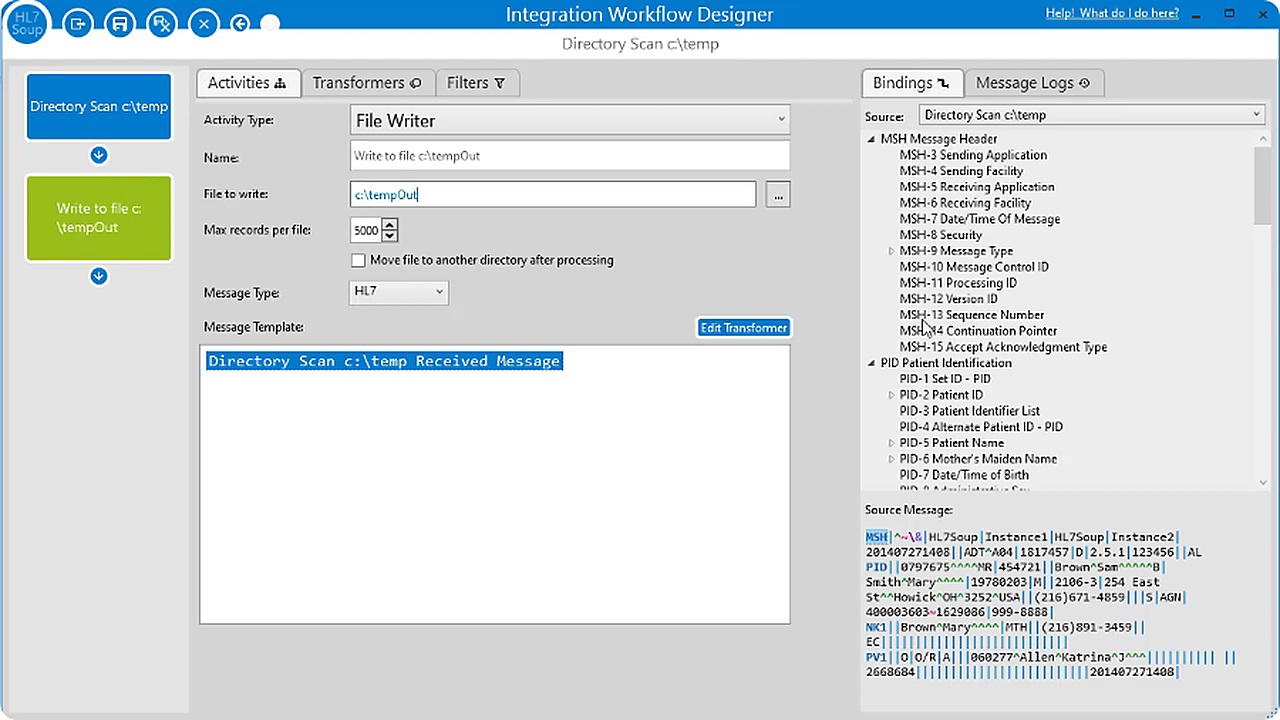Select PID-7 Date/Time of Birth

point(964,475)
